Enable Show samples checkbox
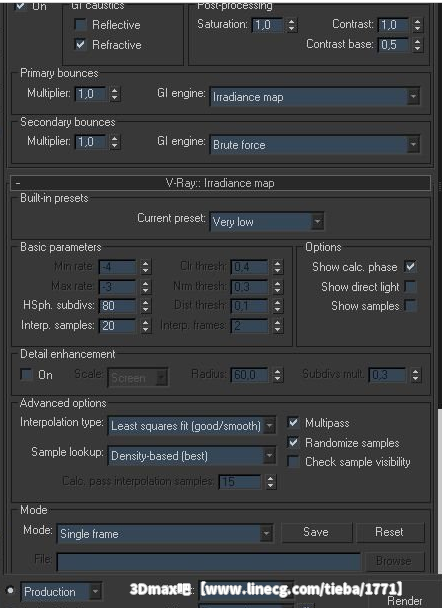This screenshot has width=442, height=608. [410, 306]
